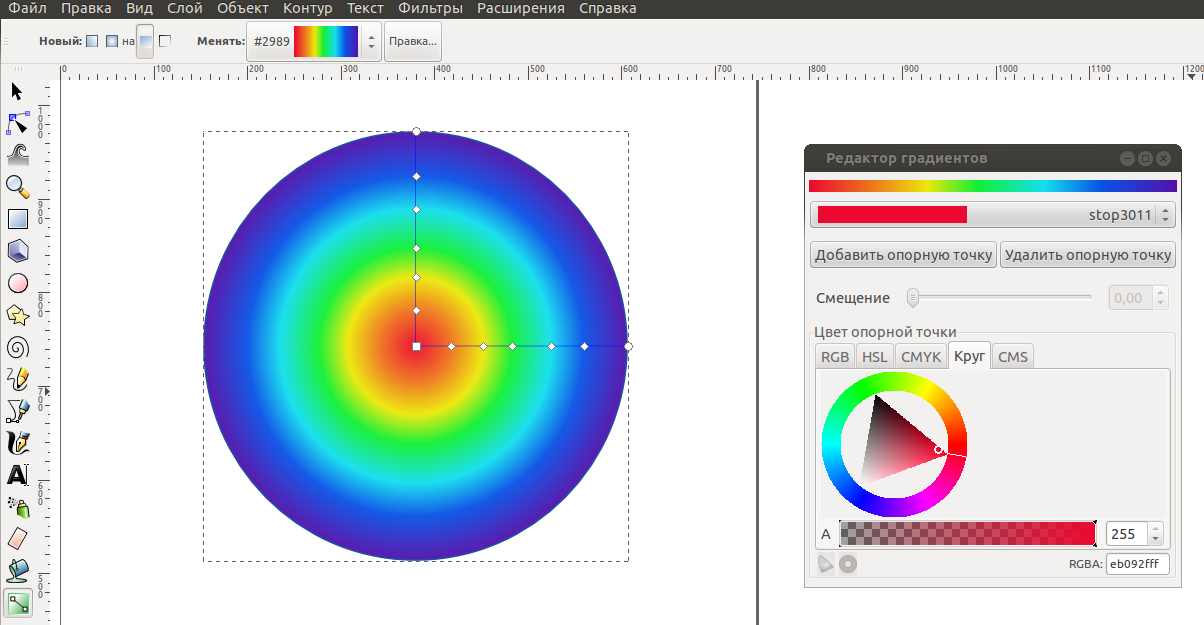
Task: Click the alpha transparency slider bar
Action: pyautogui.click(x=968, y=534)
